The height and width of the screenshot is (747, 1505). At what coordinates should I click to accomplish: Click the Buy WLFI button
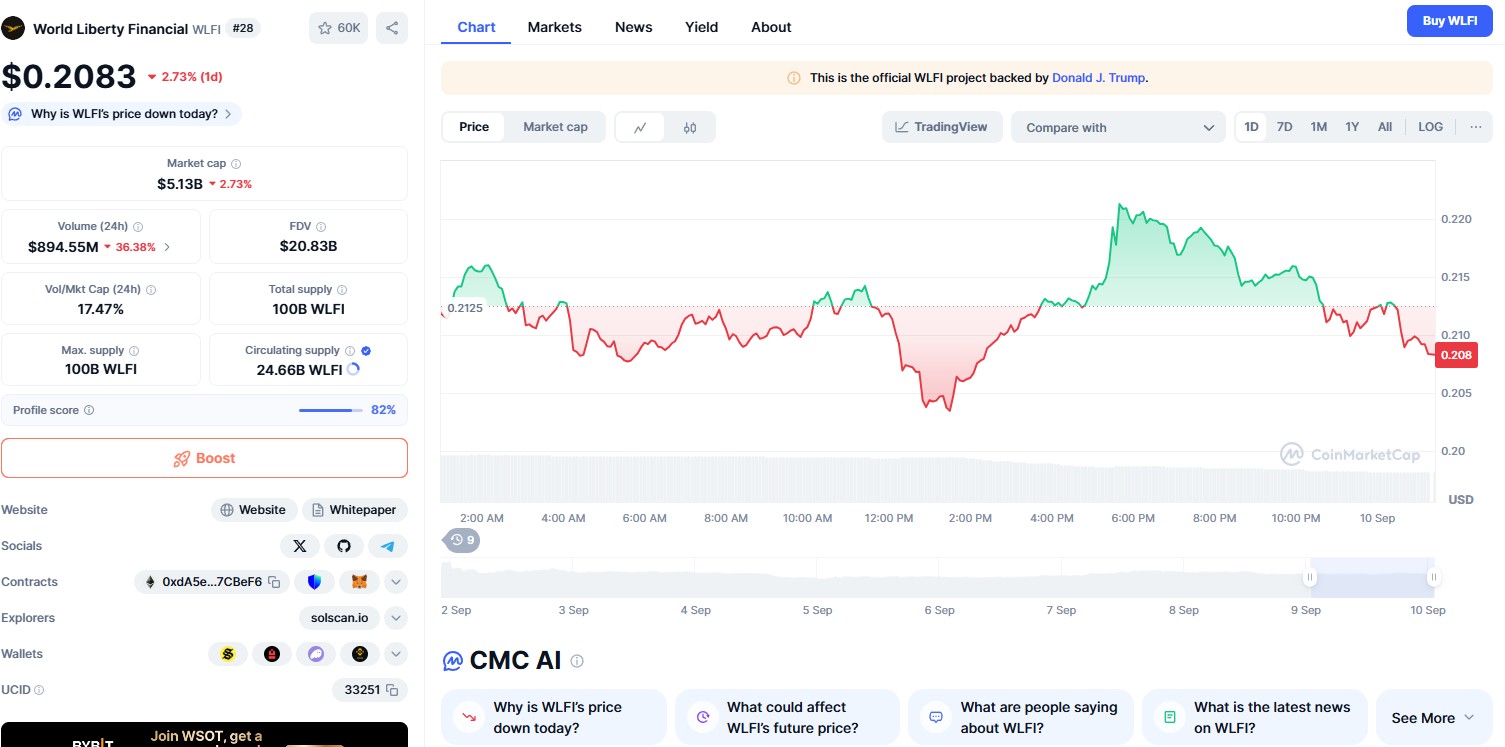[x=1450, y=21]
